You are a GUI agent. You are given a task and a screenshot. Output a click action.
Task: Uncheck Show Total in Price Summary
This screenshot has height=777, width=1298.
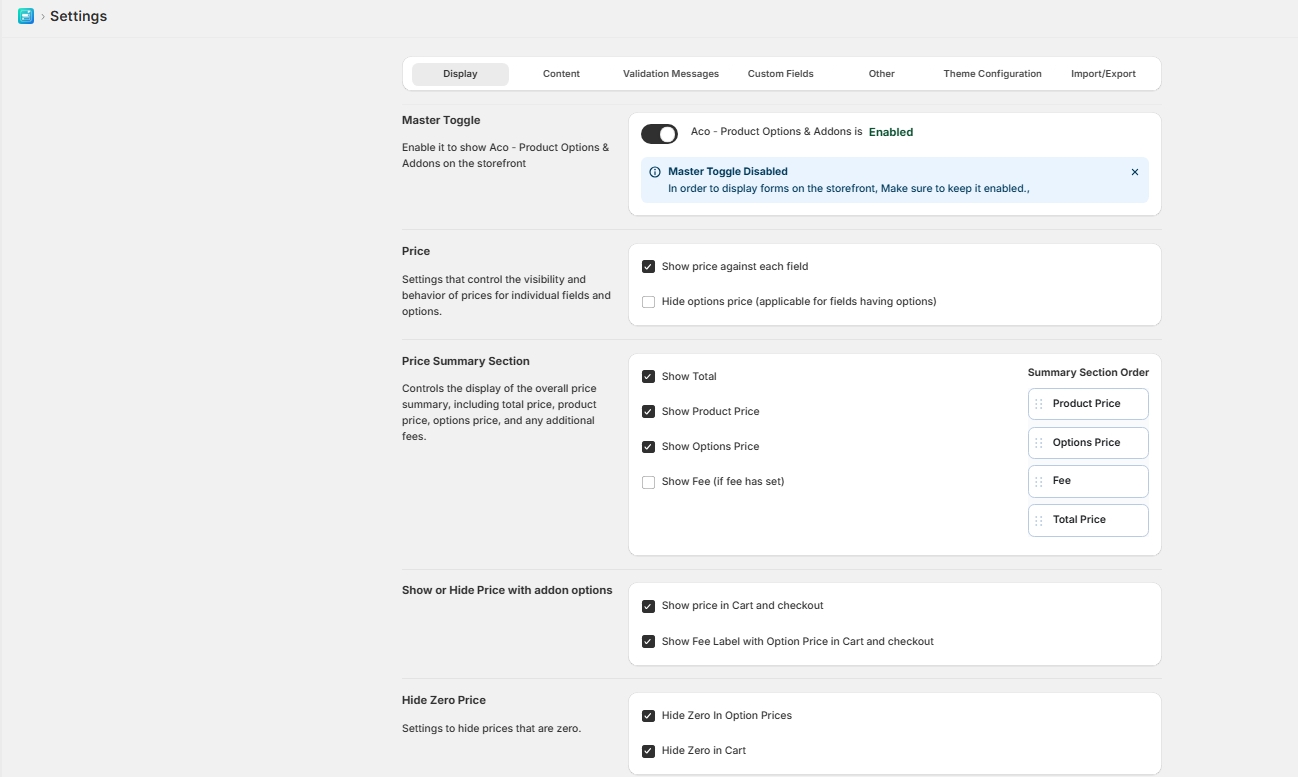648,377
